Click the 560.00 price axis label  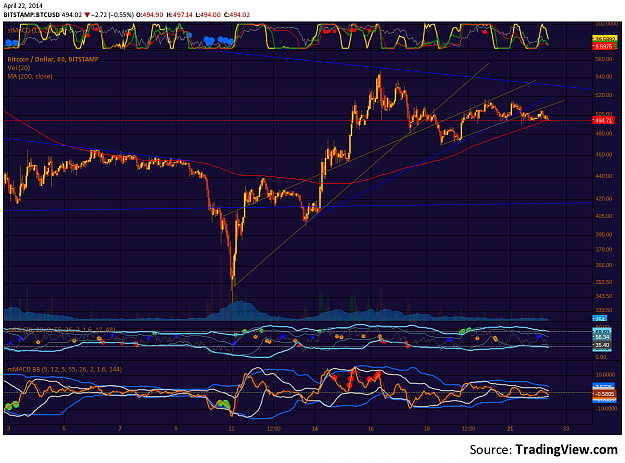[x=603, y=59]
